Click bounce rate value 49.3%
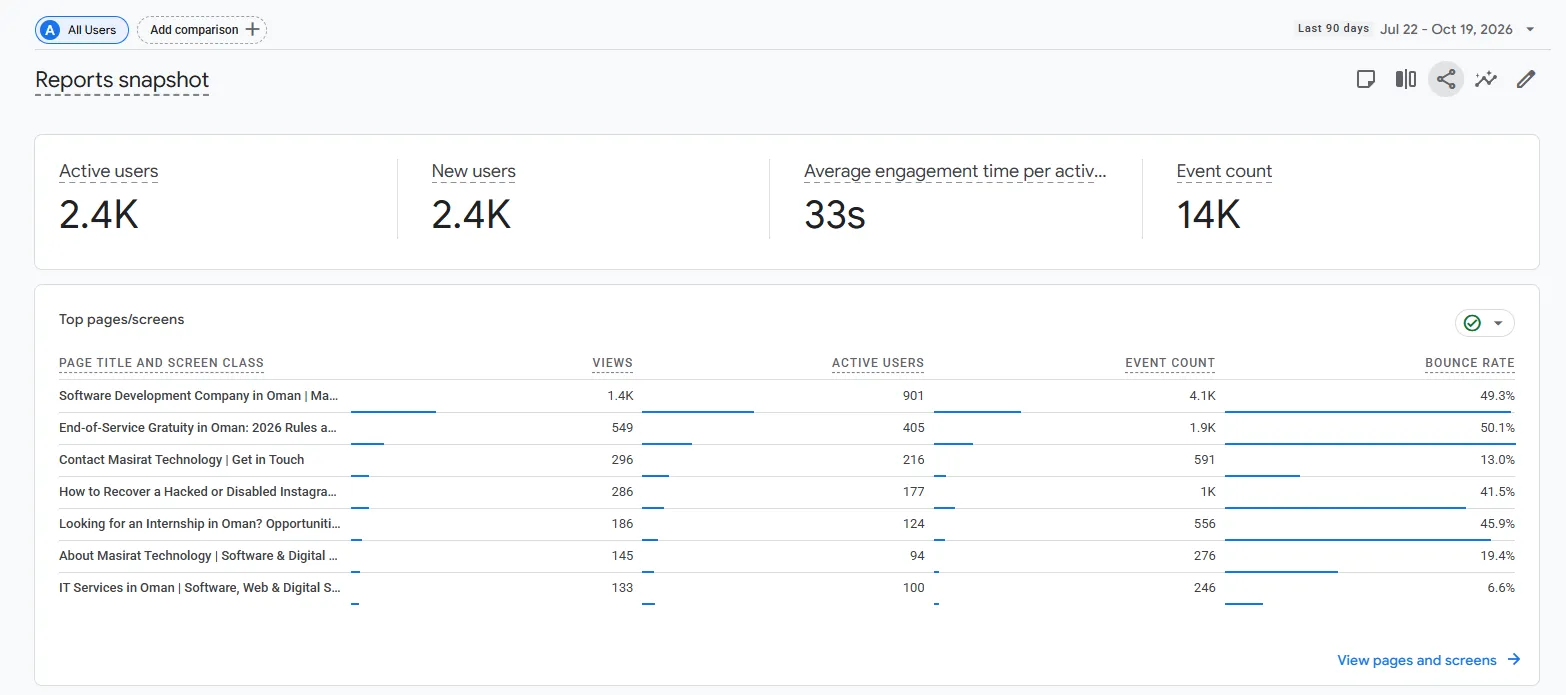Screen dimensions: 1566x695 click(1497, 396)
